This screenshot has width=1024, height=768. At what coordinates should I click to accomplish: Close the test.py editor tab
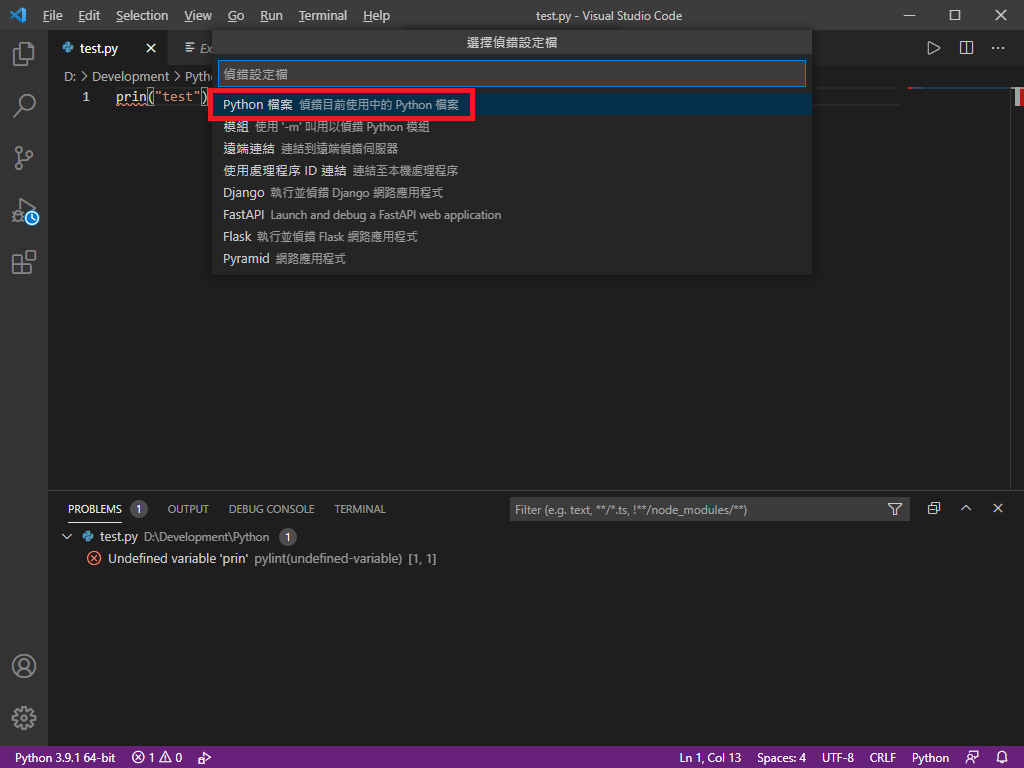click(151, 48)
